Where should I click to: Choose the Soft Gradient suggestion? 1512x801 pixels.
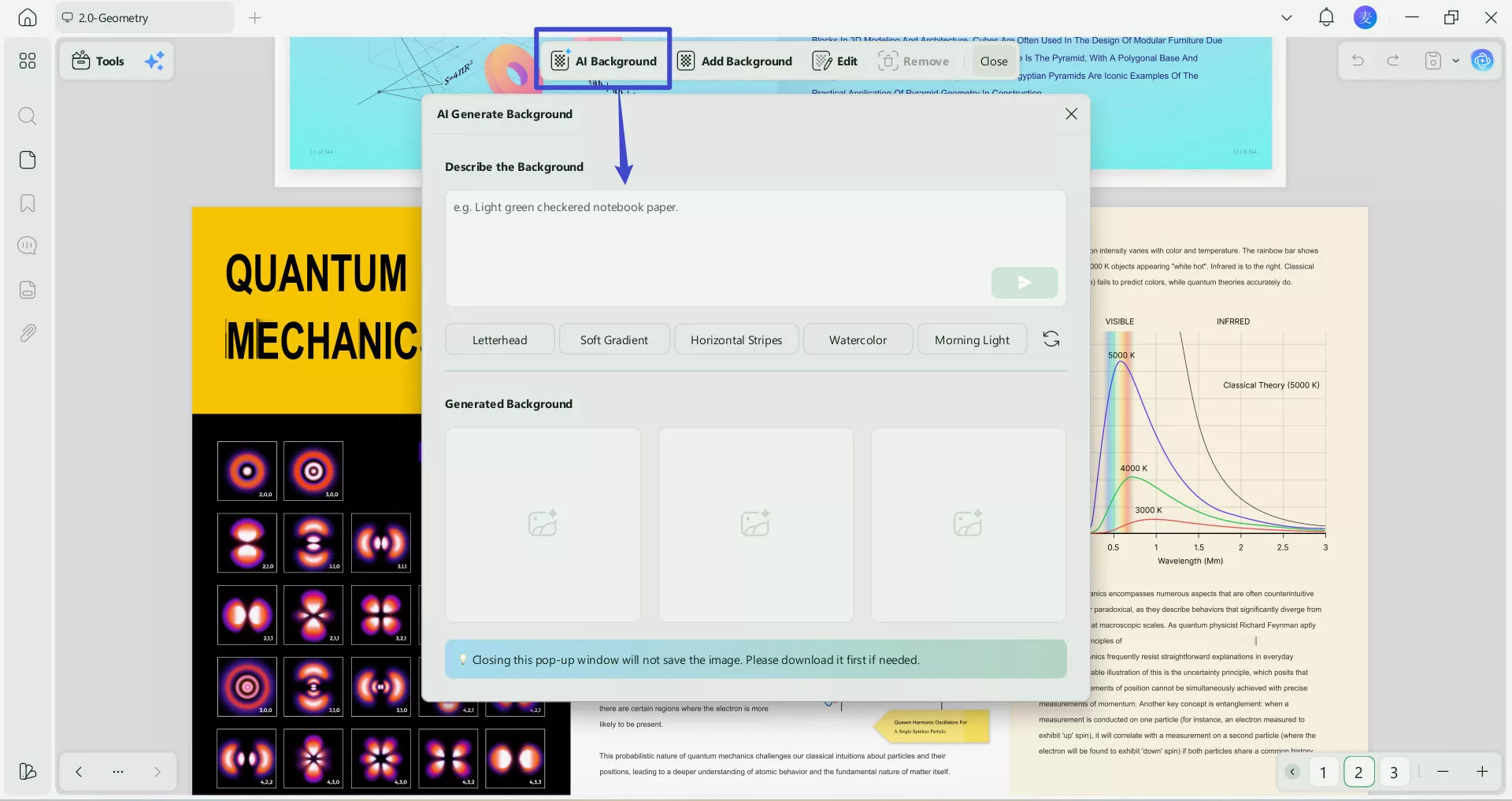614,339
